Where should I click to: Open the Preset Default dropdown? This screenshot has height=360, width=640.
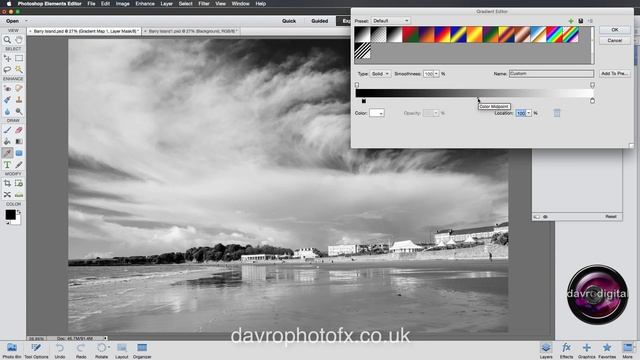tap(390, 20)
